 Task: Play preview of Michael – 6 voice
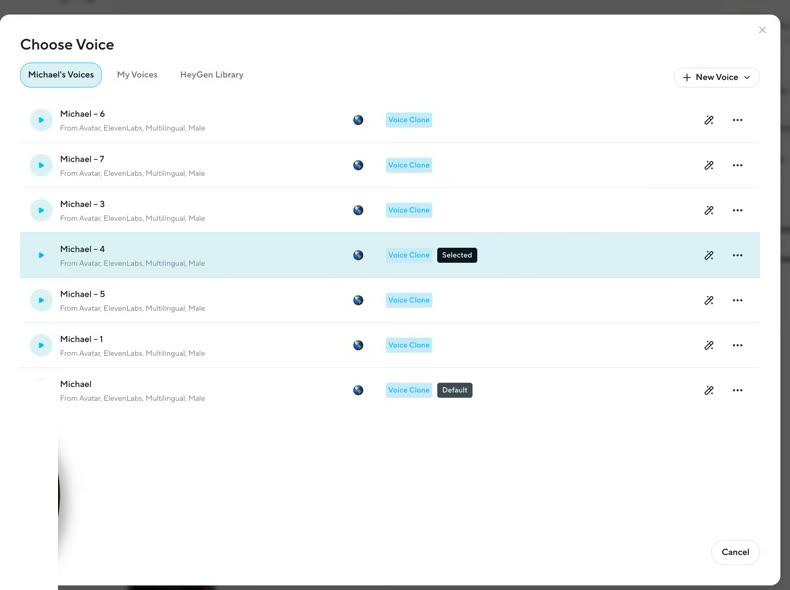coord(41,120)
